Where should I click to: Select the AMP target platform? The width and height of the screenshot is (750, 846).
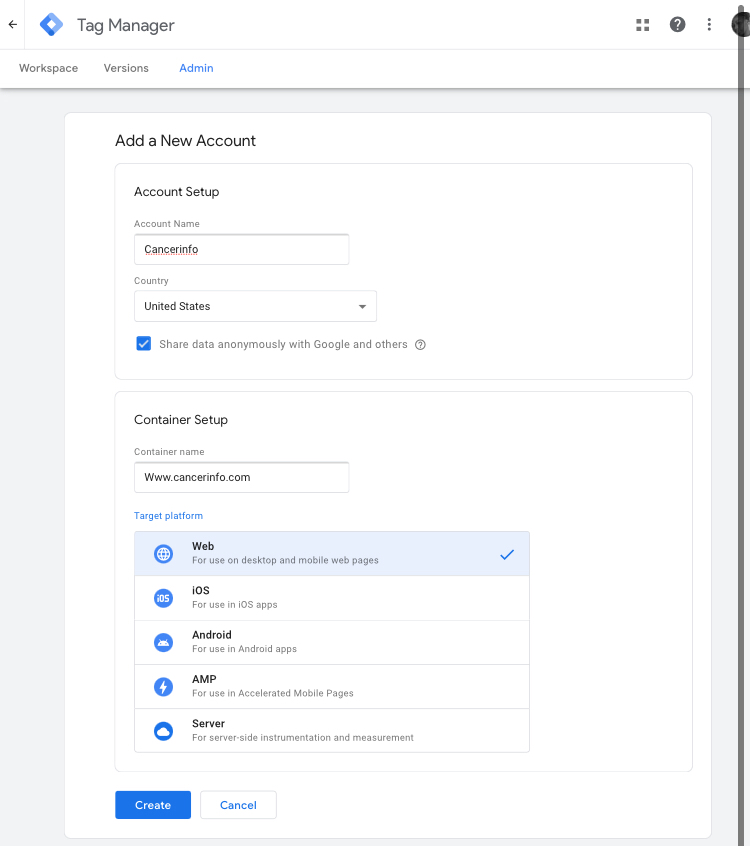click(332, 687)
